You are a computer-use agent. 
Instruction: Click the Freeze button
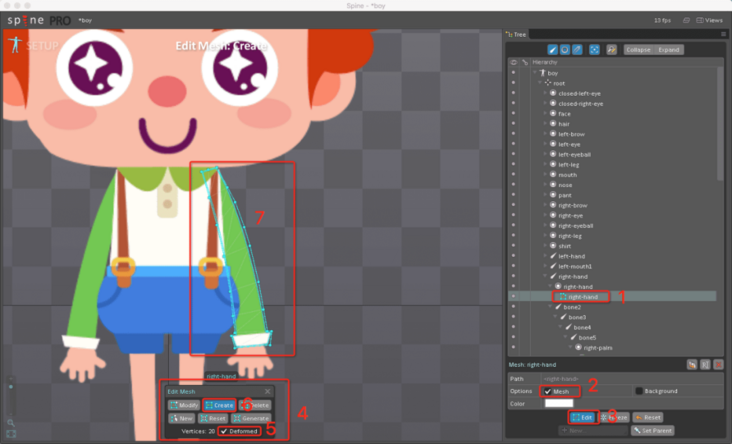pyautogui.click(x=615, y=417)
